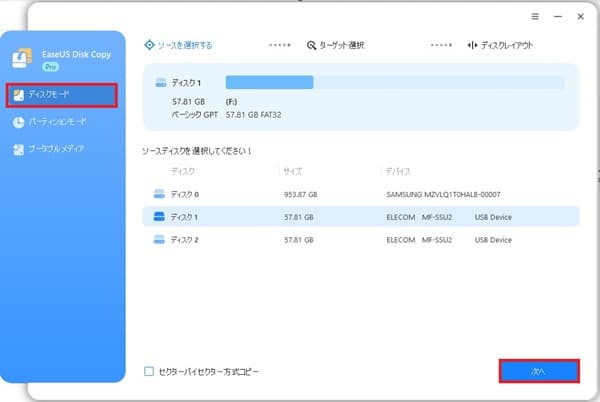The height and width of the screenshot is (402, 600).
Task: Select Disk Mode (ディスクモード) in sidebar
Action: [x=62, y=95]
